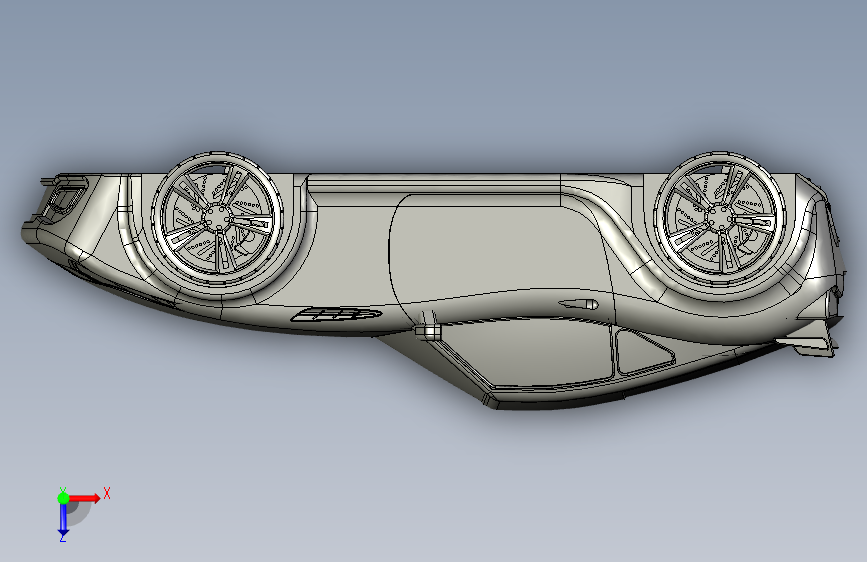Select the flat door panel surface

pyautogui.click(x=498, y=249)
